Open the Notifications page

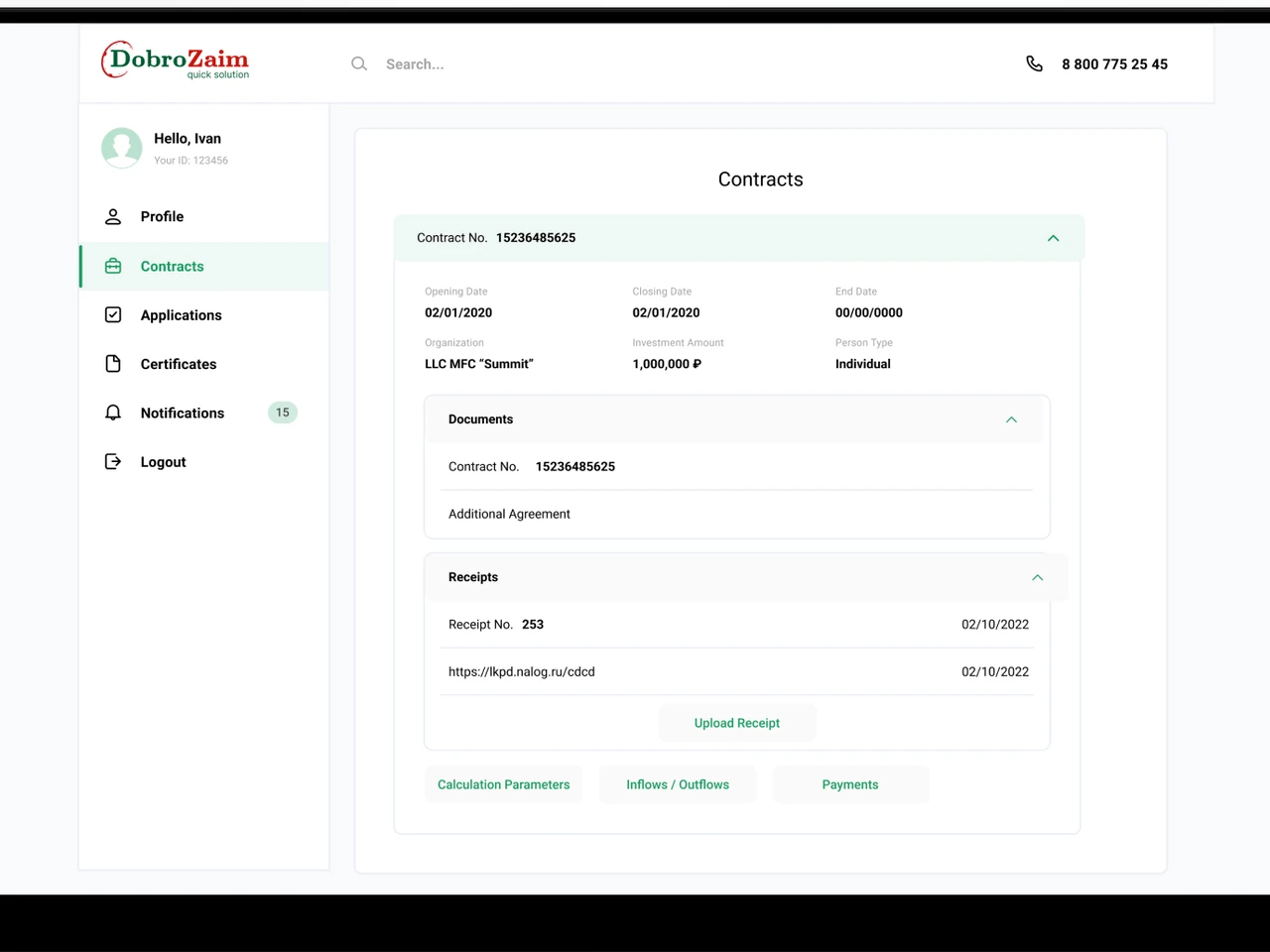(204, 413)
